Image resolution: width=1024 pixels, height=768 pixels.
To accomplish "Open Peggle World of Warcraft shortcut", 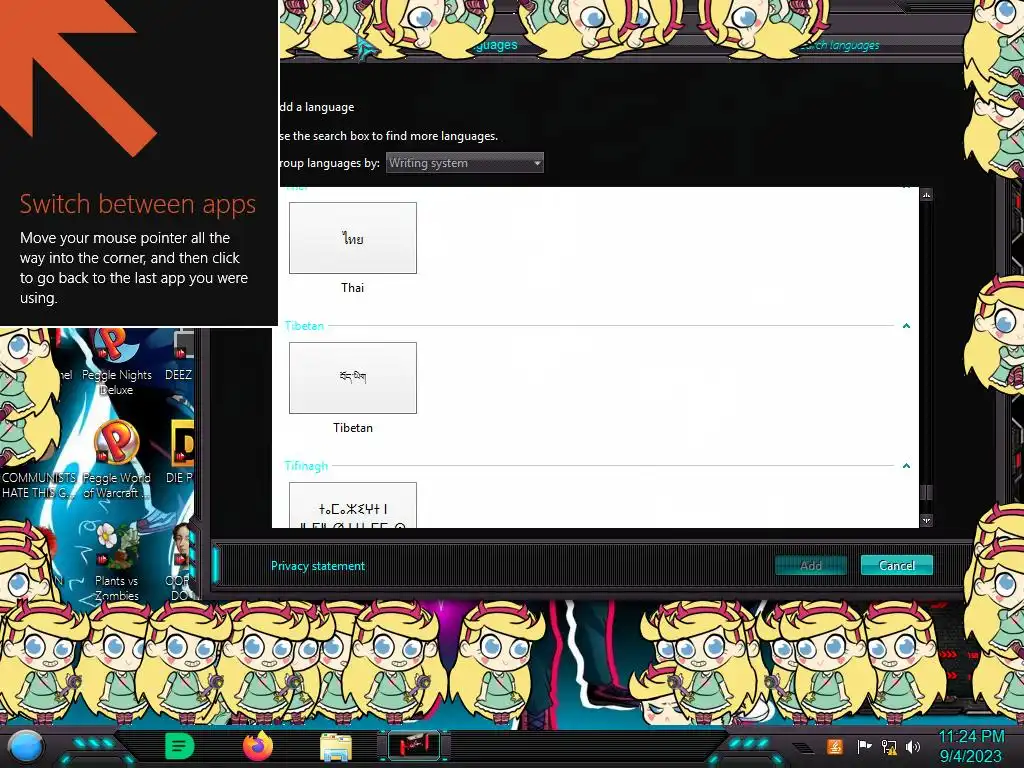I will click(x=116, y=460).
